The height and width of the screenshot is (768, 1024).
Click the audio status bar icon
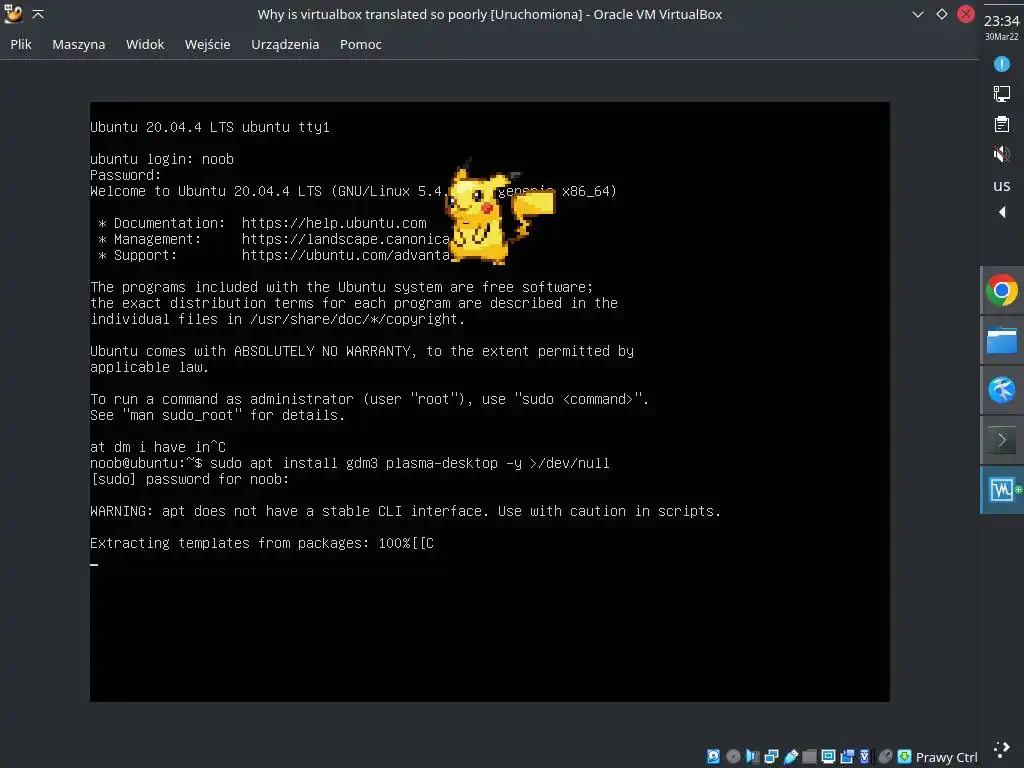coord(752,756)
